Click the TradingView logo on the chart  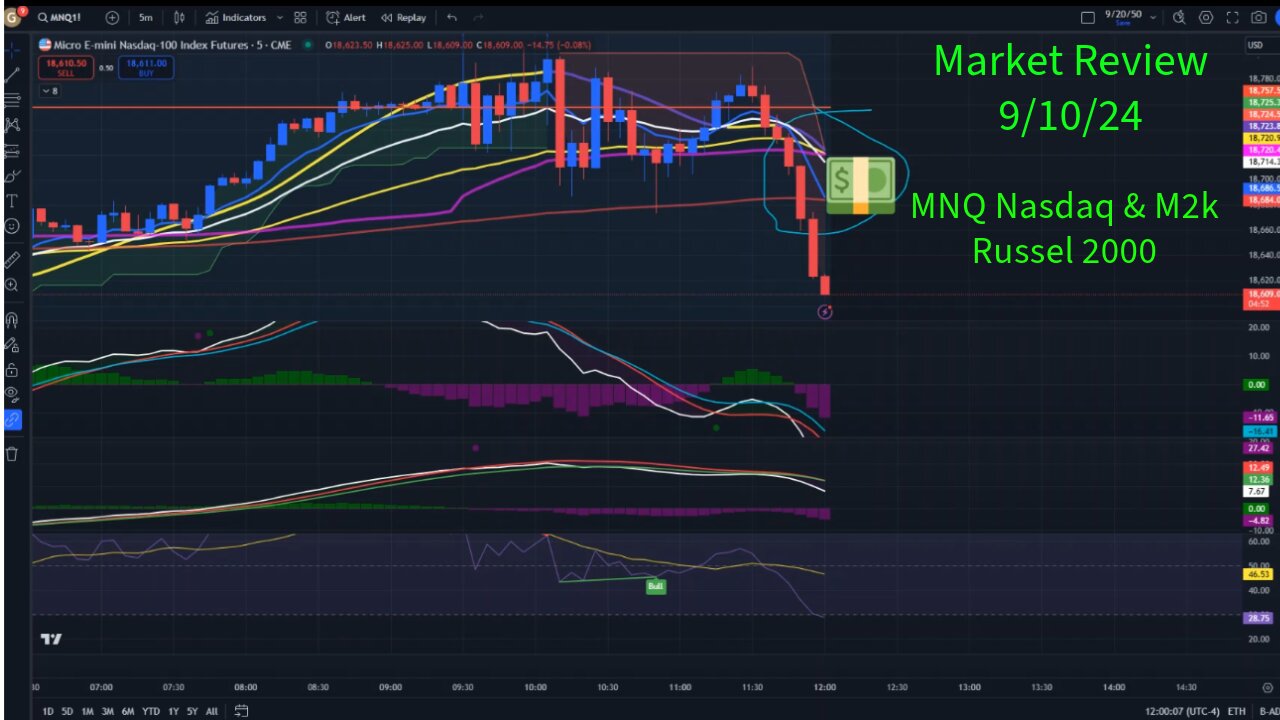[52, 639]
